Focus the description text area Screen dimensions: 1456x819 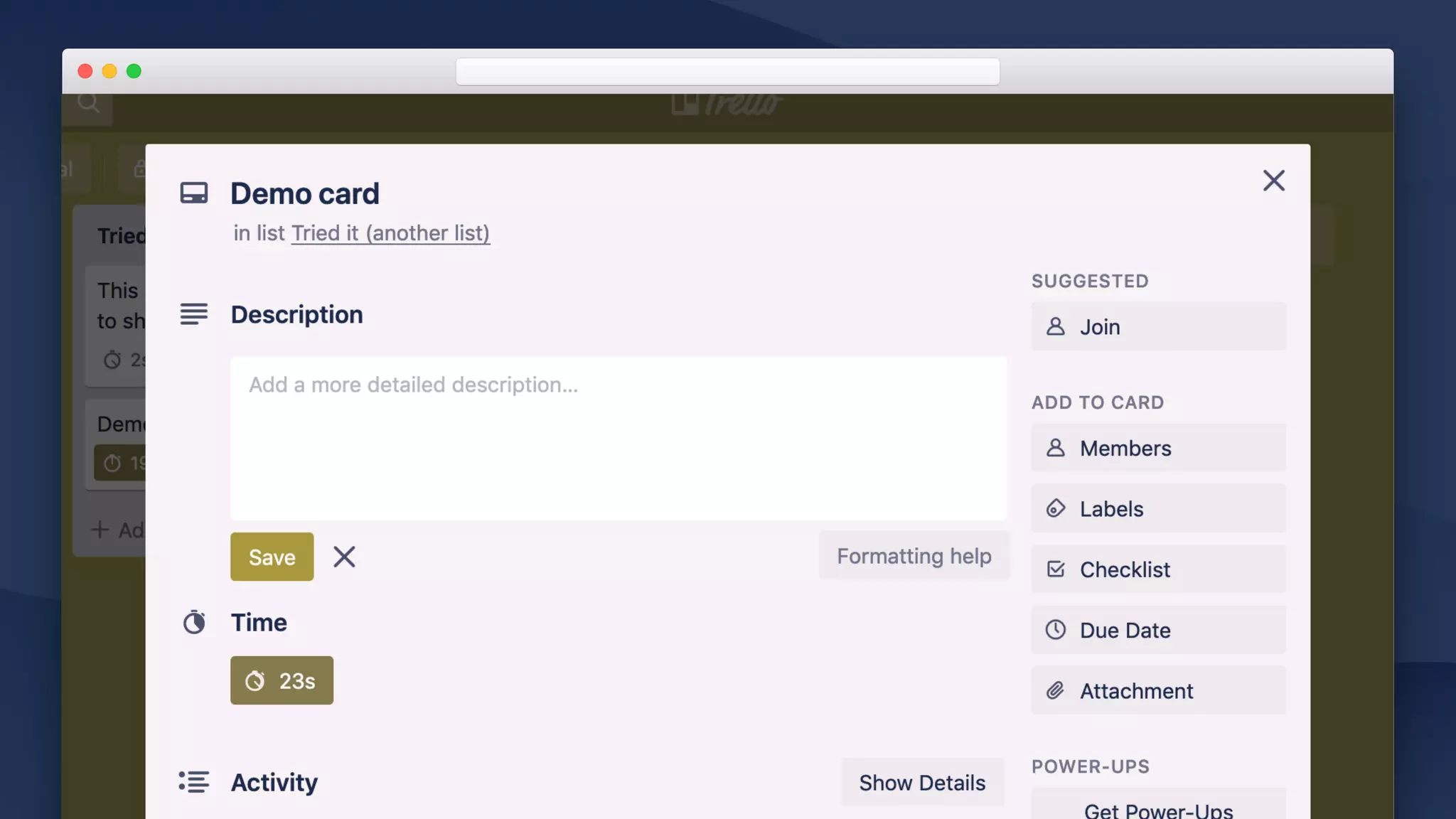[618, 438]
